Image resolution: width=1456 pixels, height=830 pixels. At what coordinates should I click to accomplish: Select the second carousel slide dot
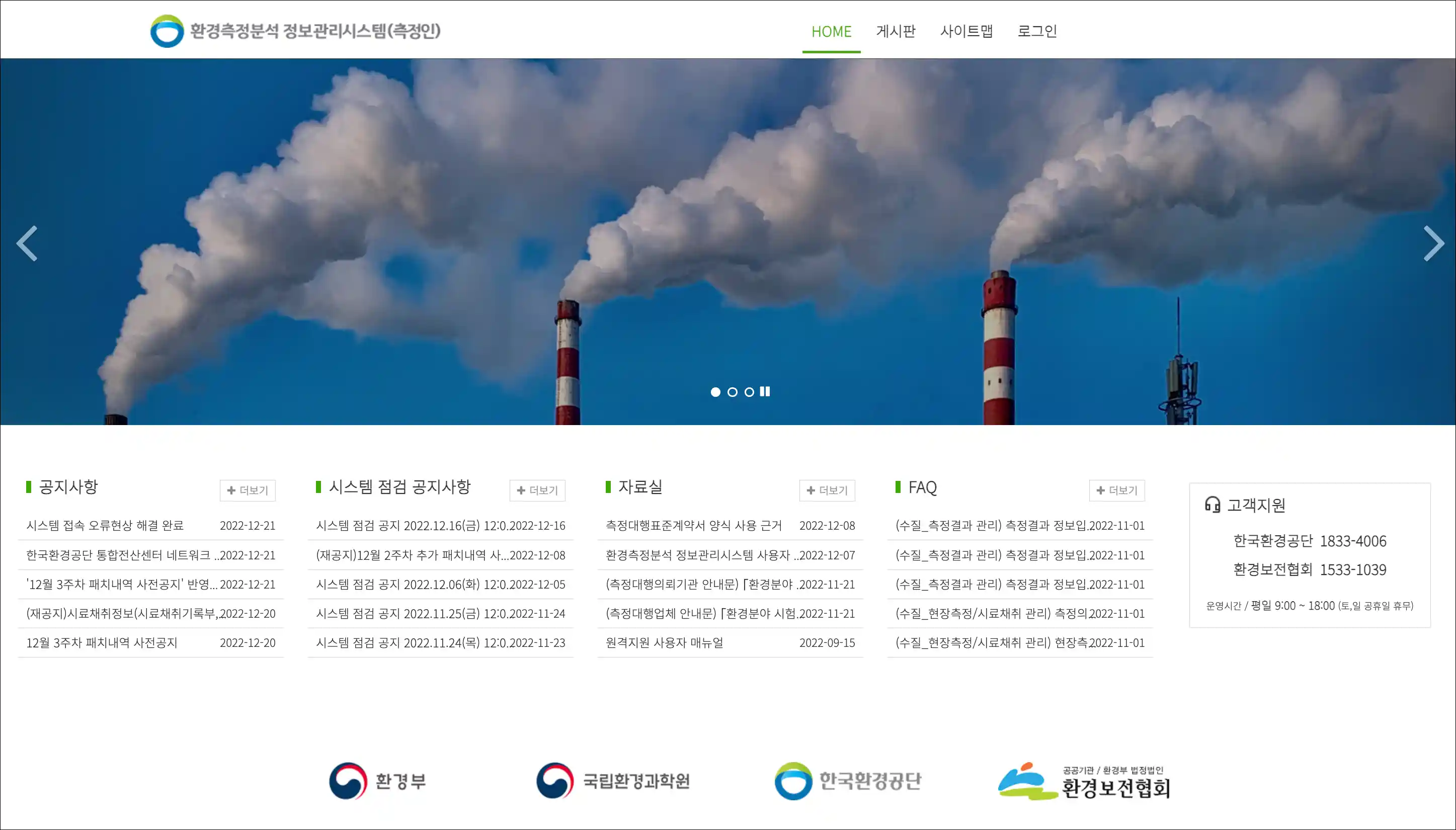point(733,392)
